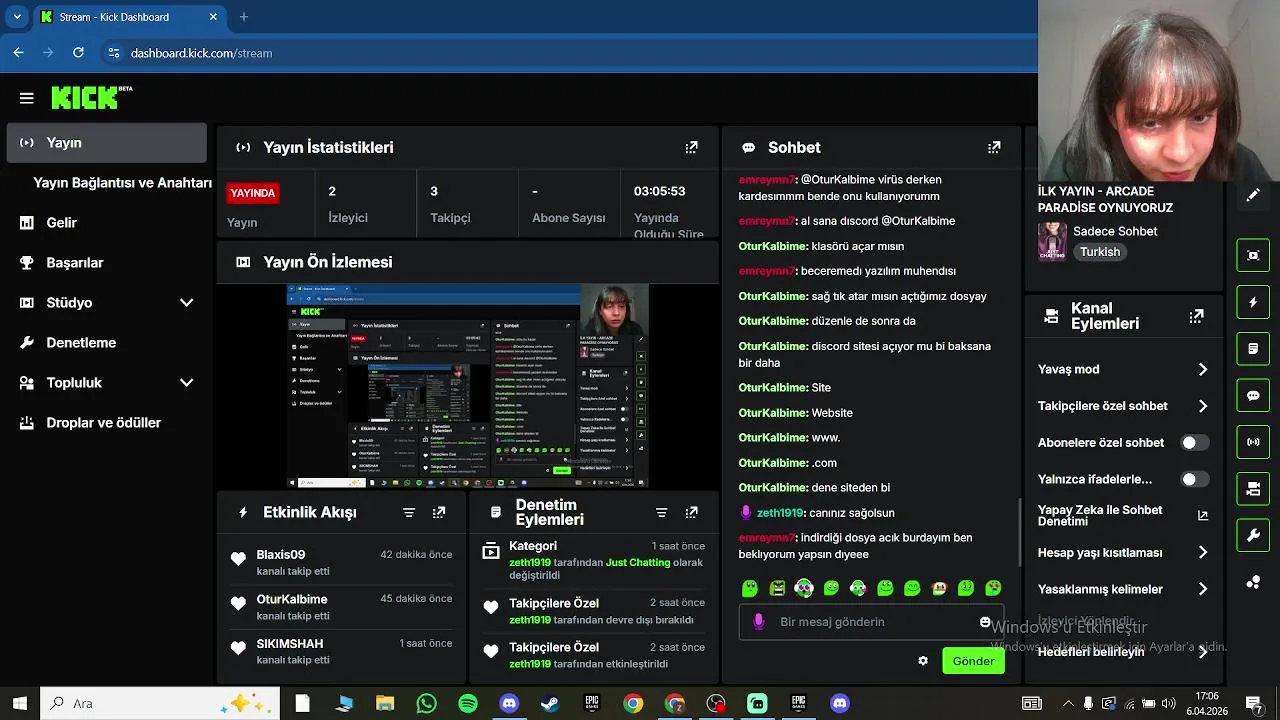Toggle wrench tools widget in right toolbar
1280x720 pixels.
click(1253, 535)
